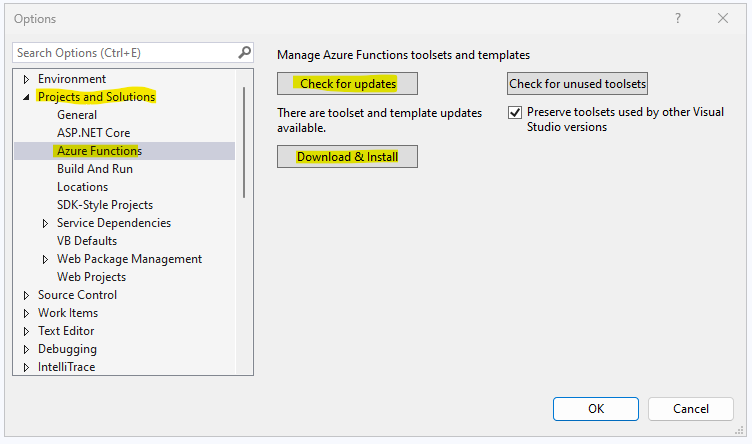Open the General settings page
This screenshot has width=752, height=444.
coord(77,115)
